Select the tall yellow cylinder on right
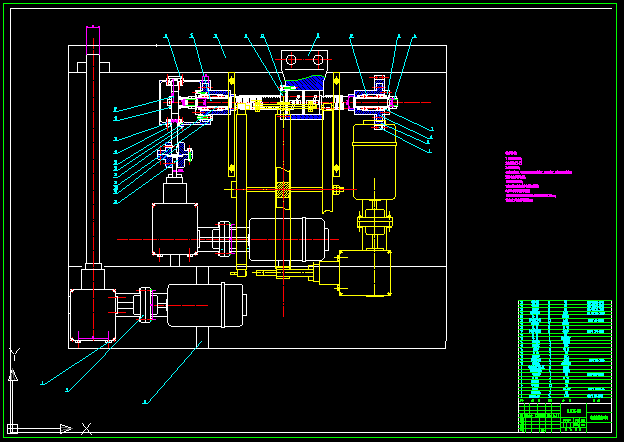Screen dimensions: 624x442 click(375, 159)
